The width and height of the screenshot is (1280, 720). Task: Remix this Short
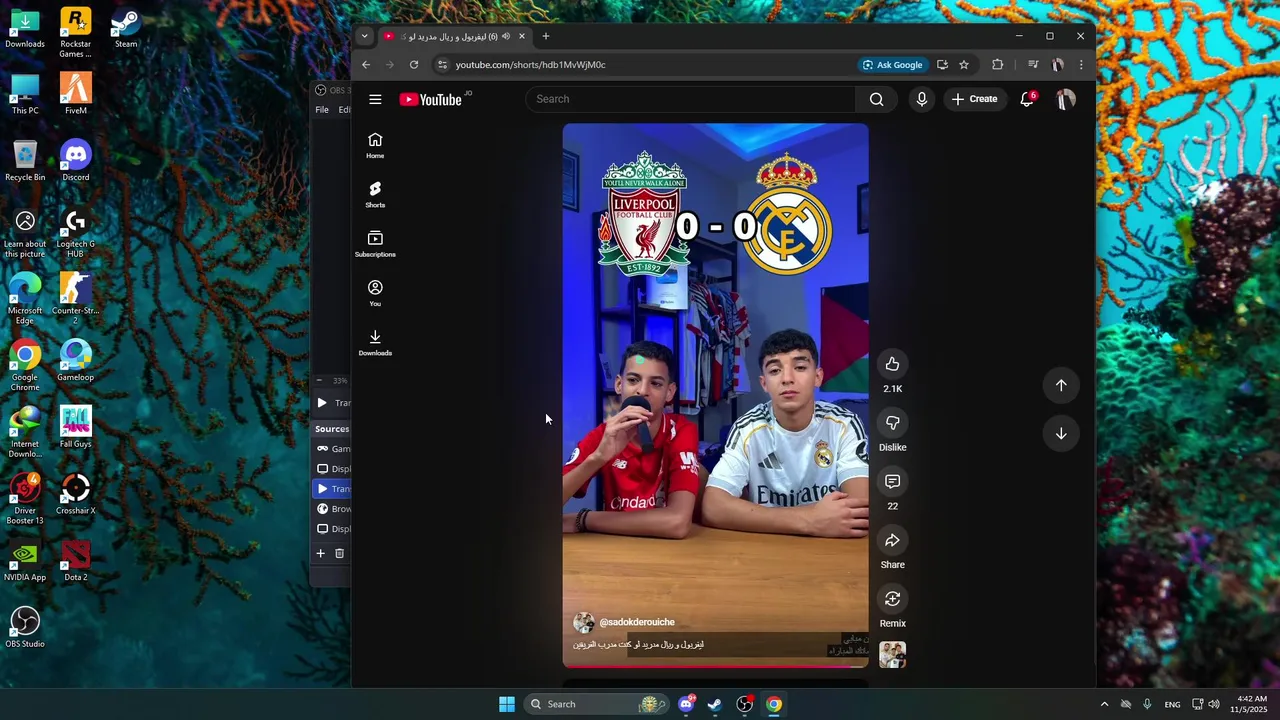(x=892, y=599)
